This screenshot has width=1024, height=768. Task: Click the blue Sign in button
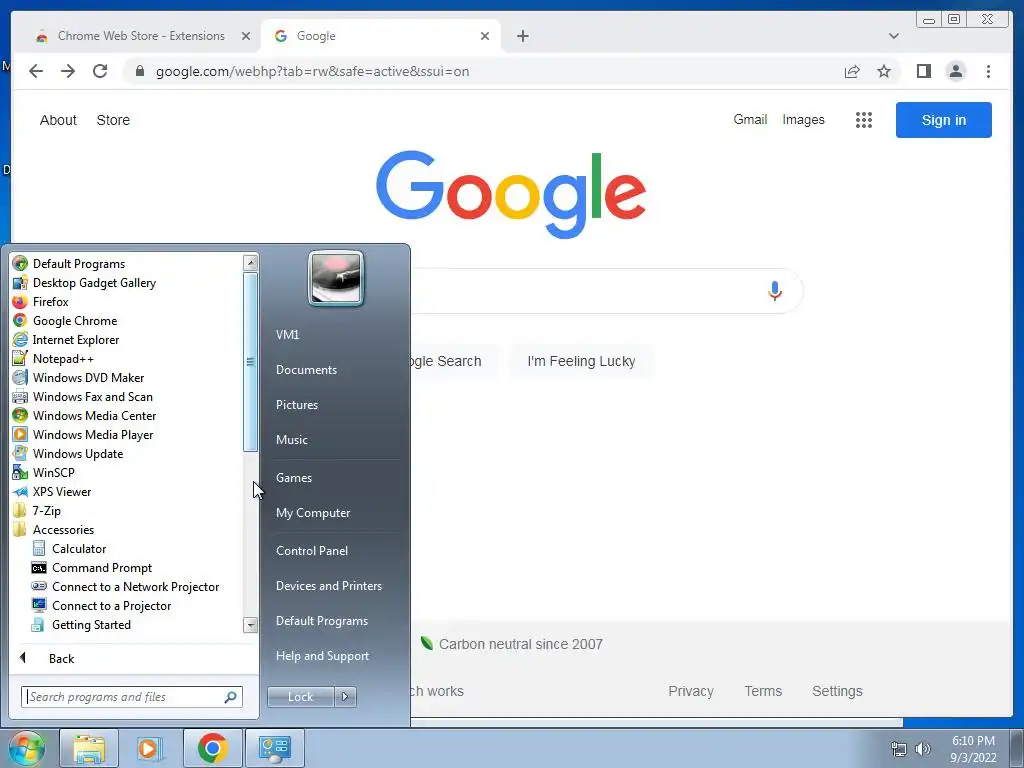tap(944, 120)
